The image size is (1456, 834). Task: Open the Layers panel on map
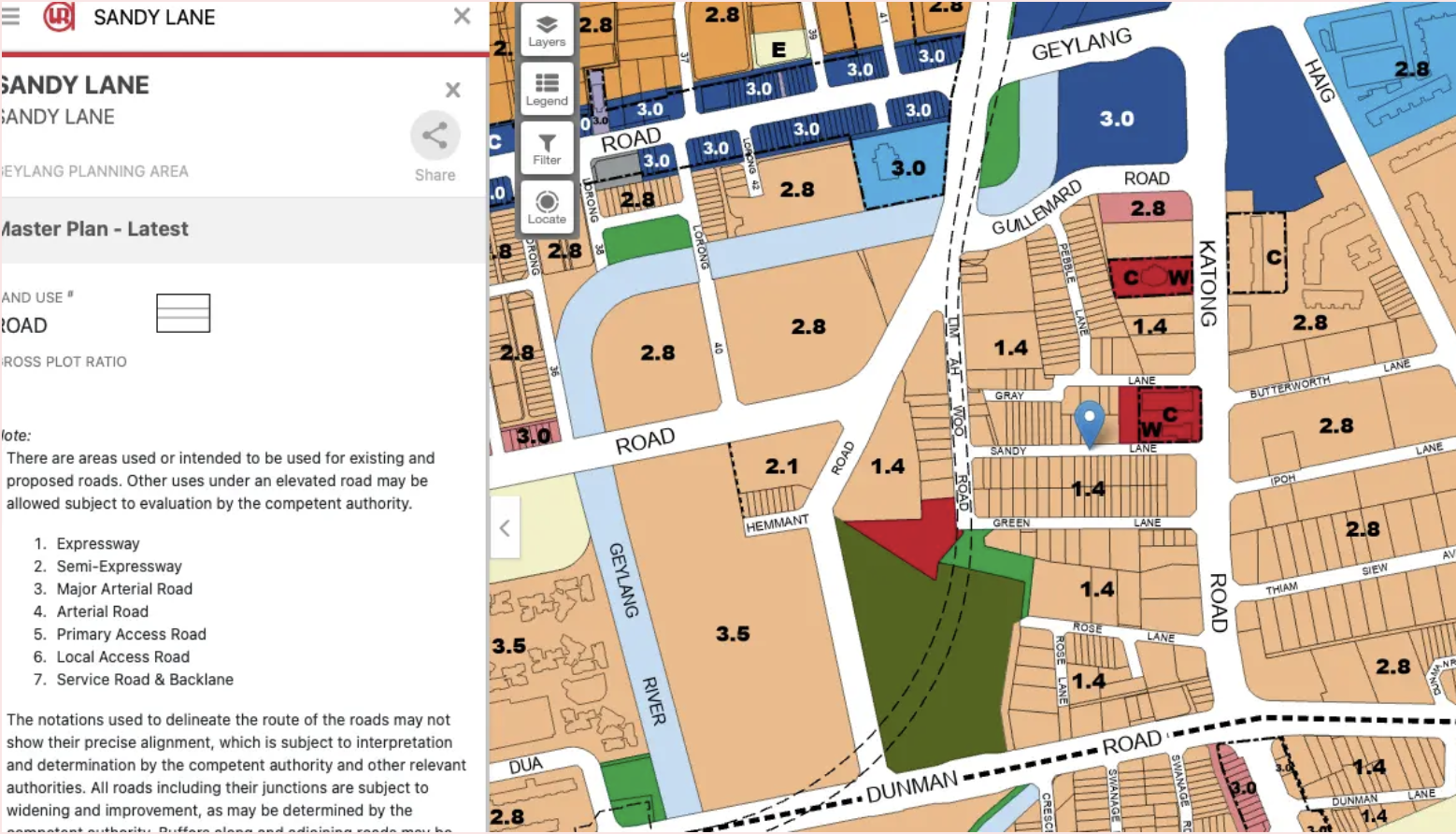pyautogui.click(x=547, y=30)
